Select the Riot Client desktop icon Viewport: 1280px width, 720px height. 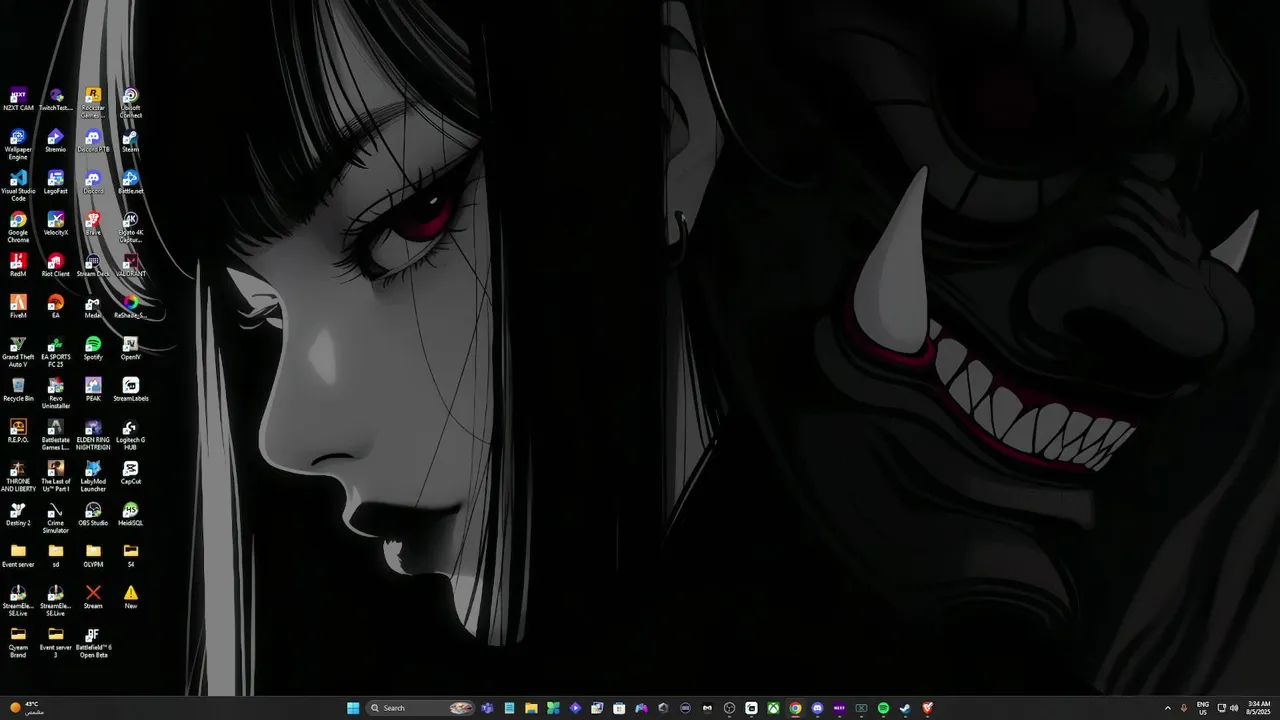click(56, 265)
